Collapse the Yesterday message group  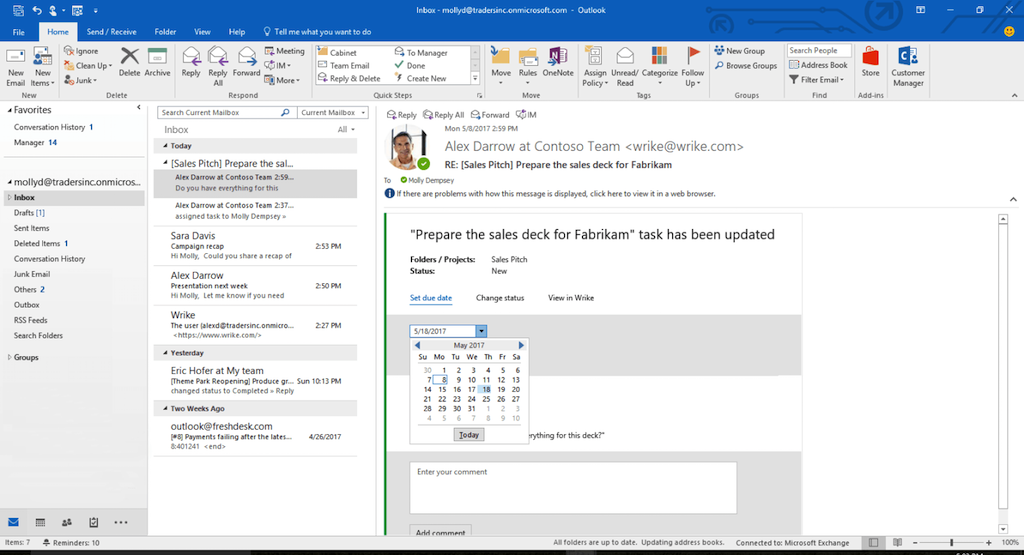(x=165, y=353)
